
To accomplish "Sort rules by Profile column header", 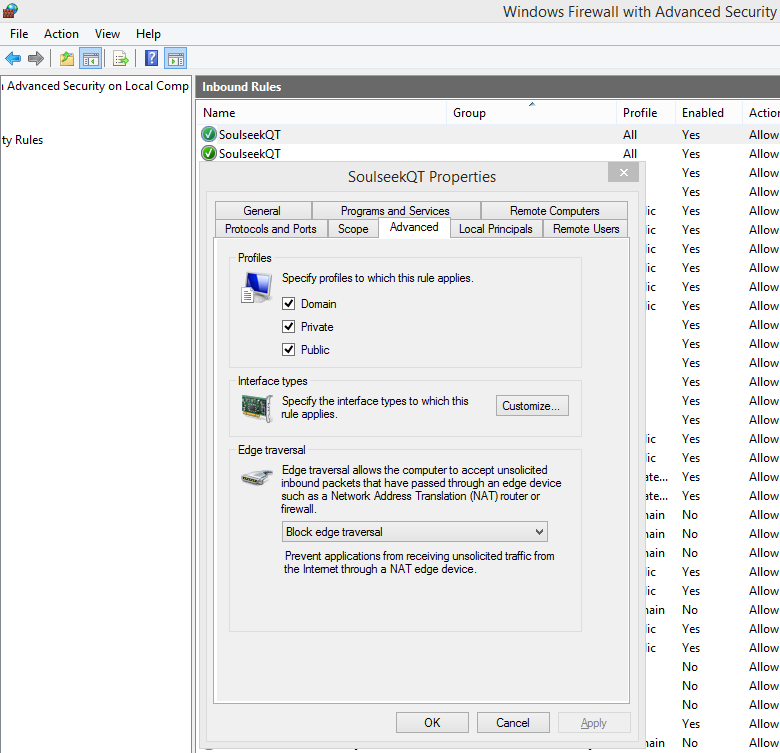I will (x=646, y=112).
